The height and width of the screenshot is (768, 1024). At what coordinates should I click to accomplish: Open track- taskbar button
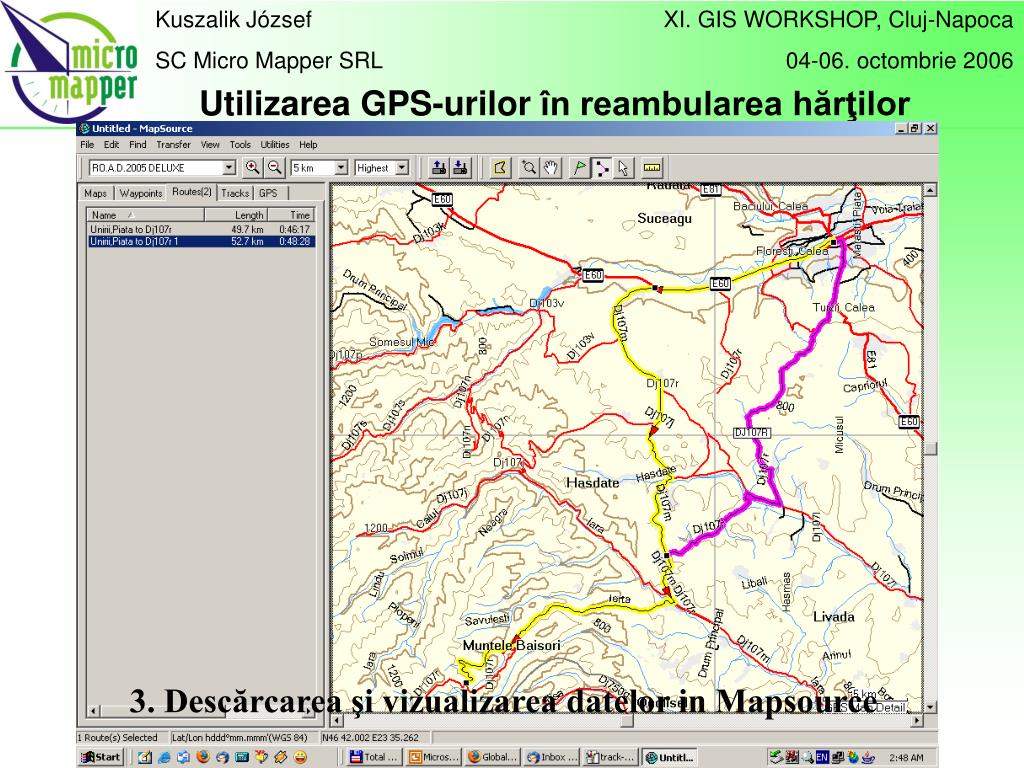coord(610,757)
